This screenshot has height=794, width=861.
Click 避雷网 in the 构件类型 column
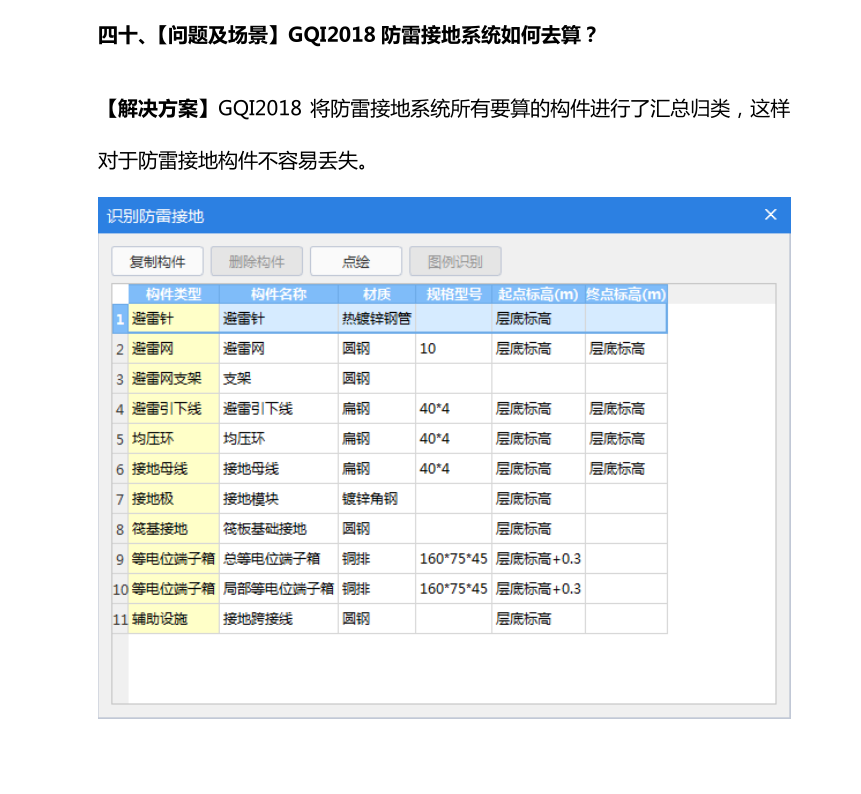pyautogui.click(x=174, y=349)
